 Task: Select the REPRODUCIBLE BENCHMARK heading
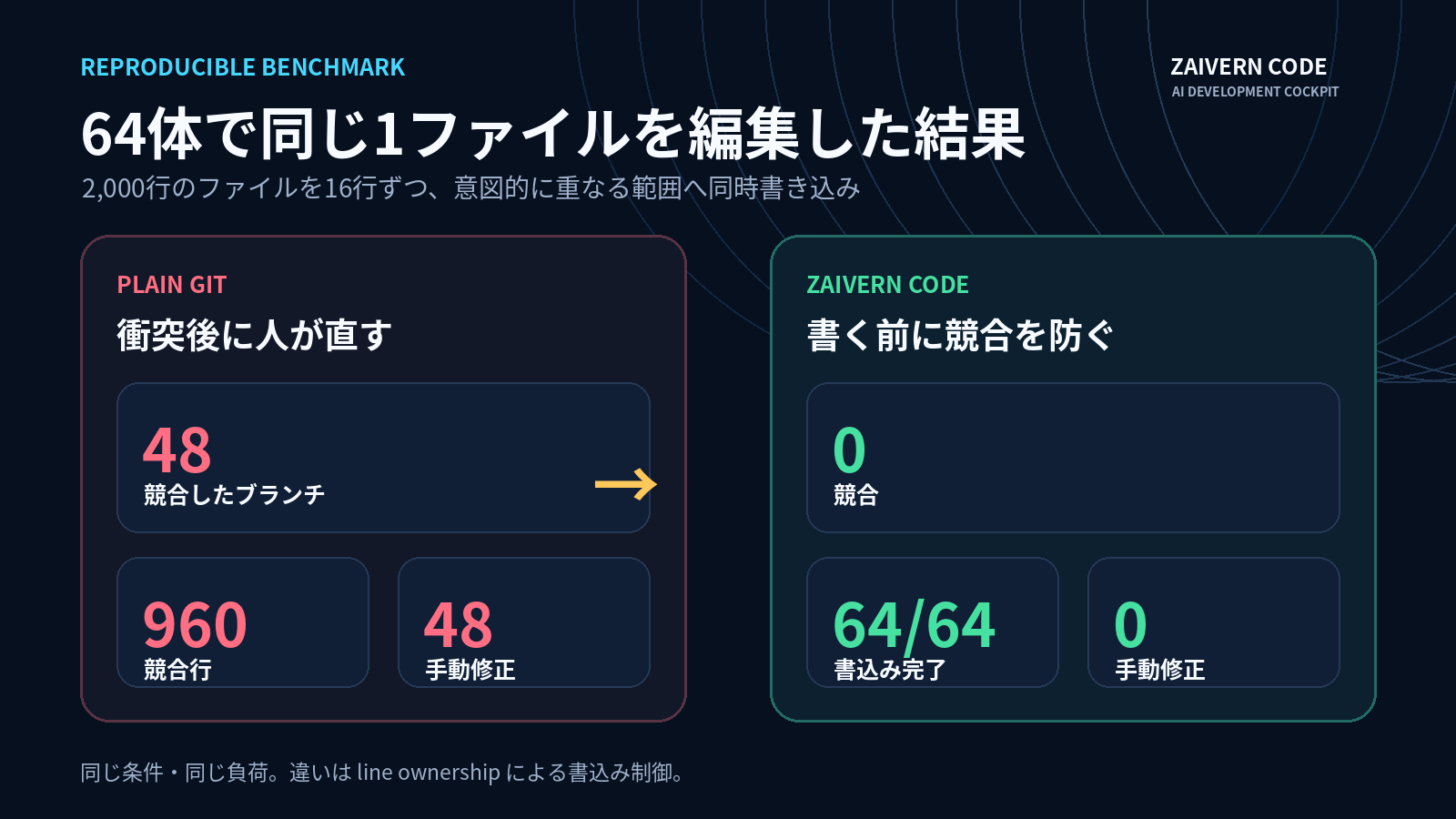(x=243, y=67)
